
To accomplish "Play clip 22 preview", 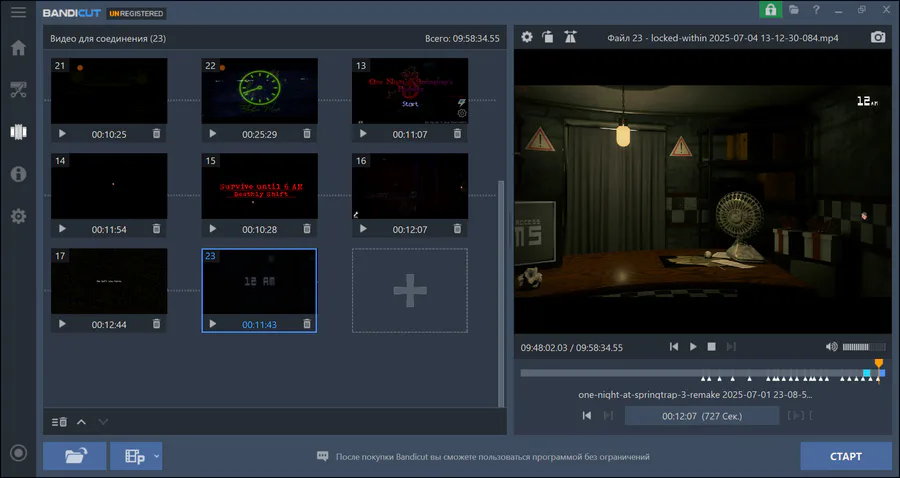I will (212, 134).
